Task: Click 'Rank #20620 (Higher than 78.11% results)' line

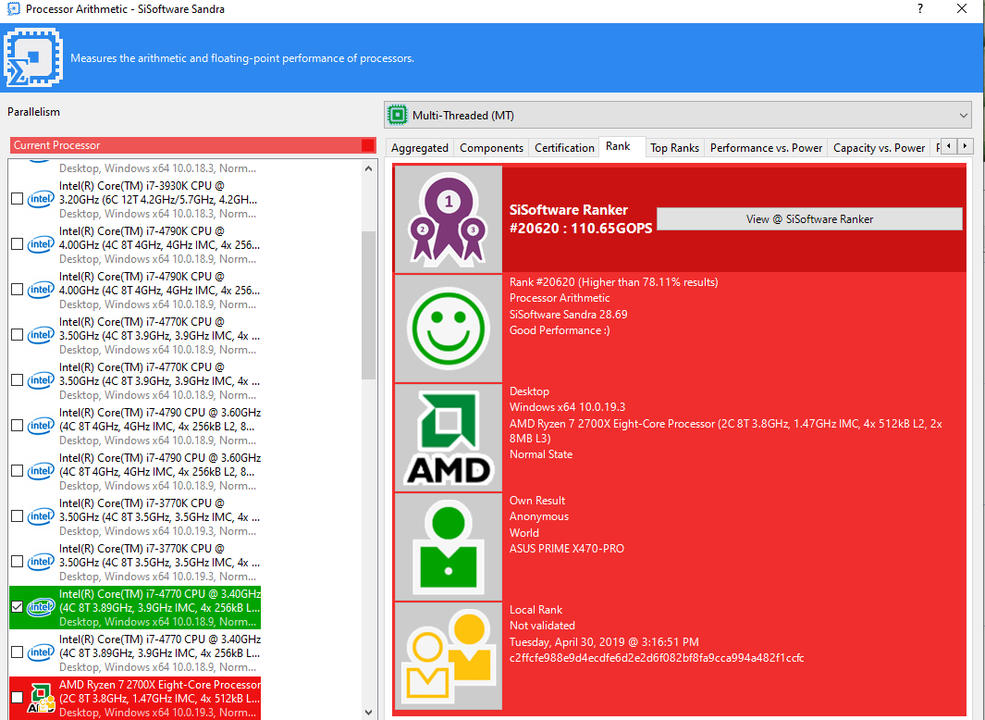Action: coord(613,282)
